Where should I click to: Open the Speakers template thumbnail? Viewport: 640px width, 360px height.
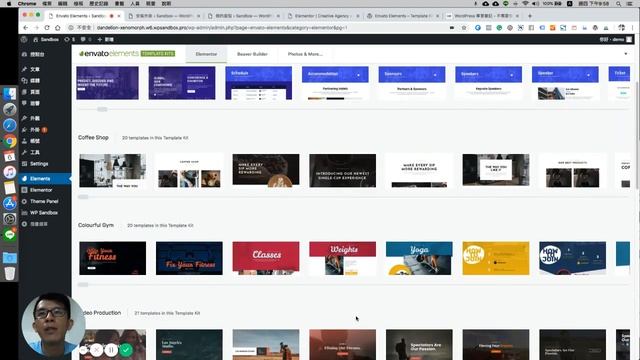[489, 83]
